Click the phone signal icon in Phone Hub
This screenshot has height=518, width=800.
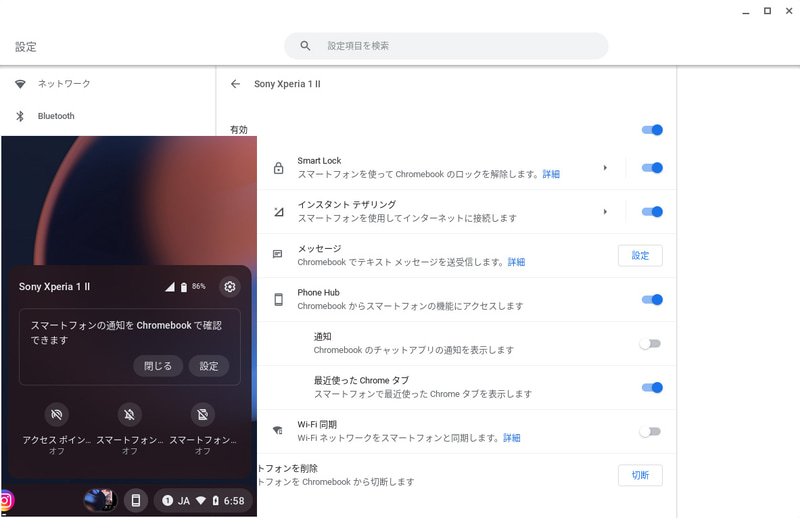click(170, 287)
